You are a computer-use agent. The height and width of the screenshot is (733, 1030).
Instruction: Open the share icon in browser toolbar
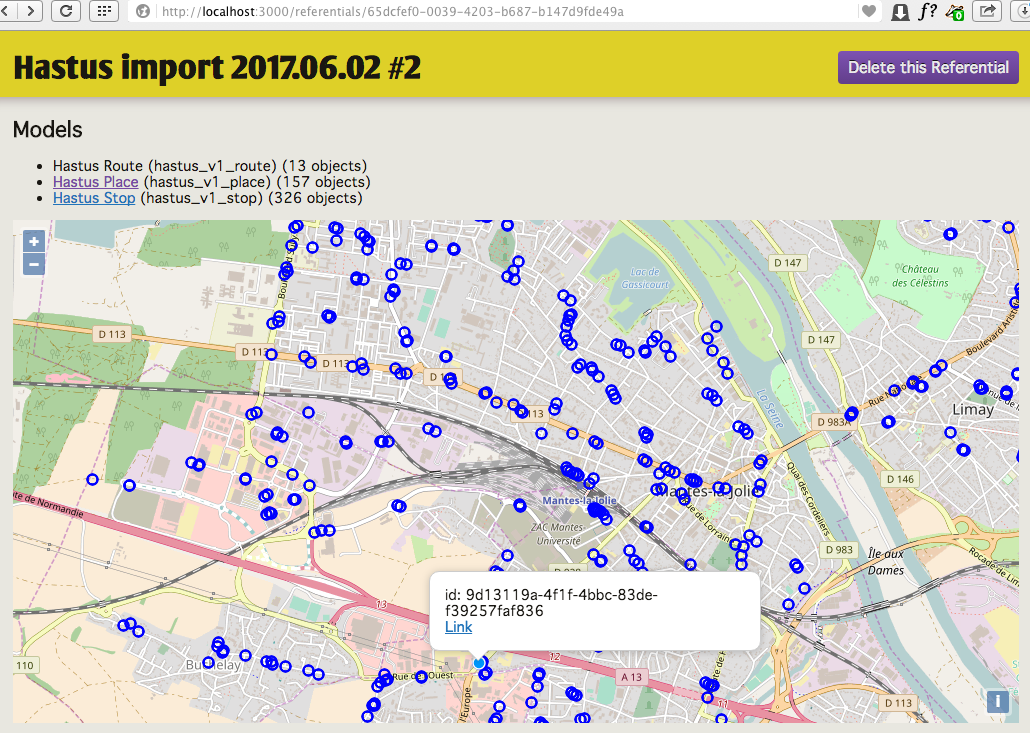[987, 11]
